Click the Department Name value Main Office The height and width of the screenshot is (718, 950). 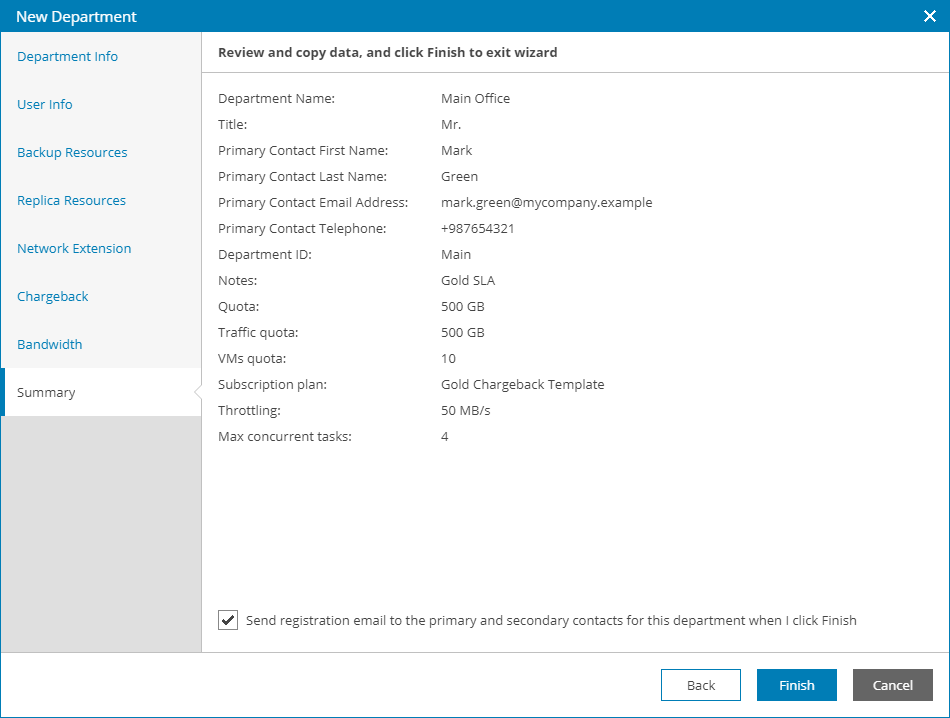tap(475, 99)
